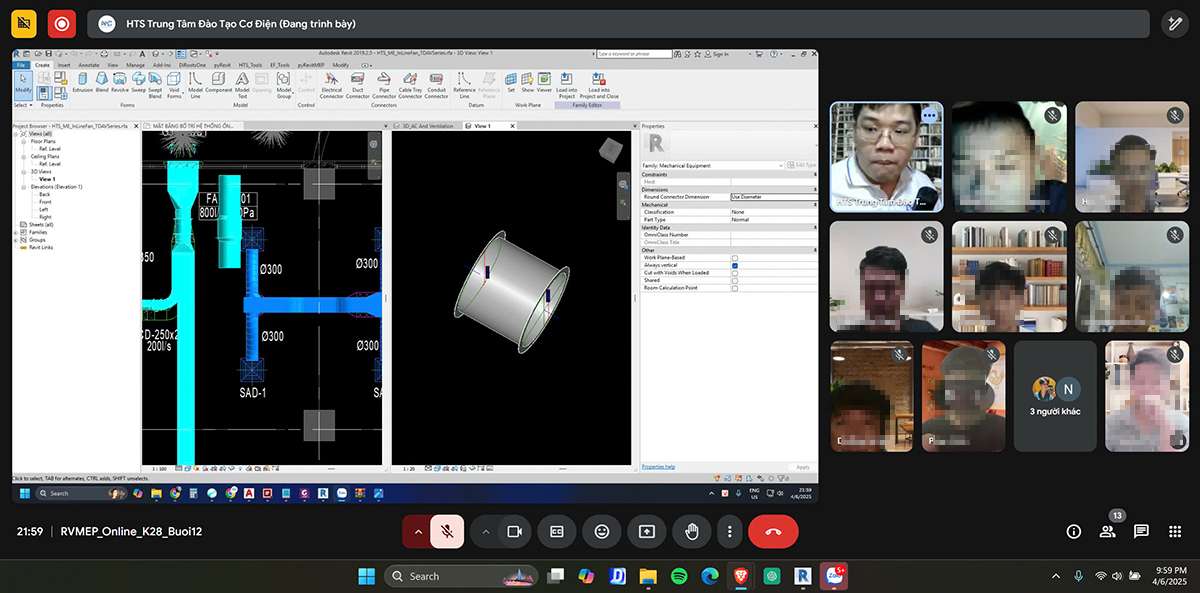Open video settings arrow beside camera
Image resolution: width=1200 pixels, height=593 pixels.
486,532
